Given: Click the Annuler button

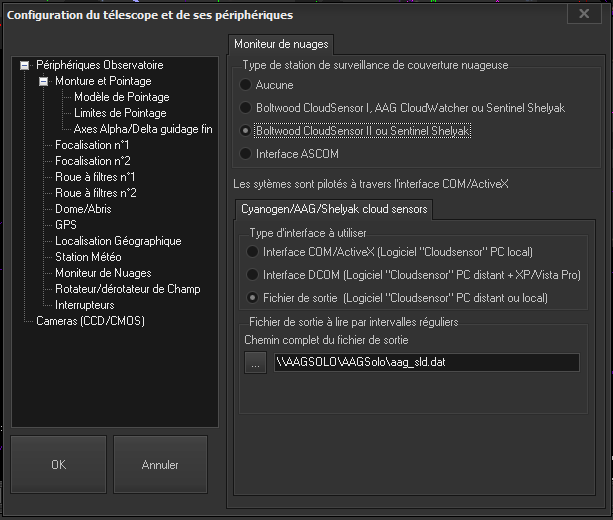Looking at the screenshot, I should point(160,465).
